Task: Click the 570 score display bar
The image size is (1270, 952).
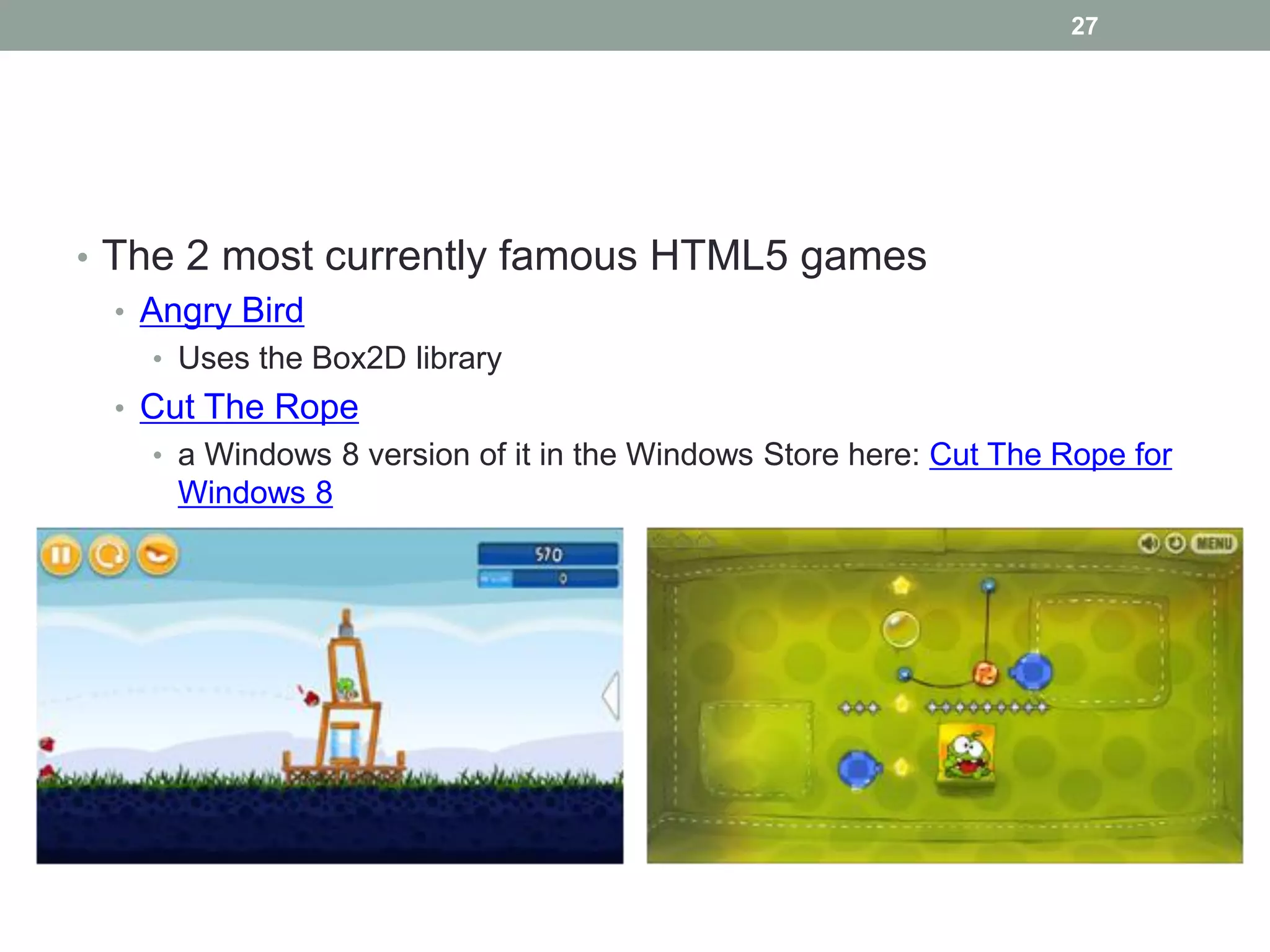Action: 548,554
